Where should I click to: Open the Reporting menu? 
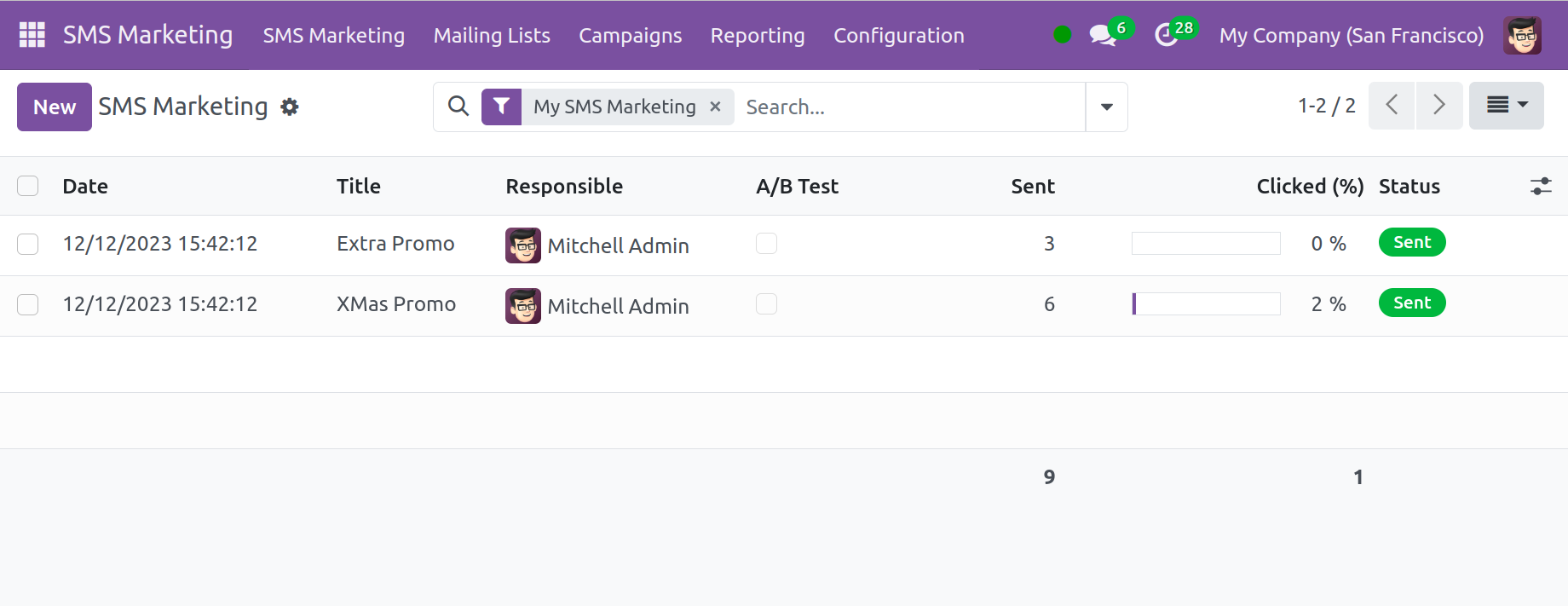(x=757, y=35)
